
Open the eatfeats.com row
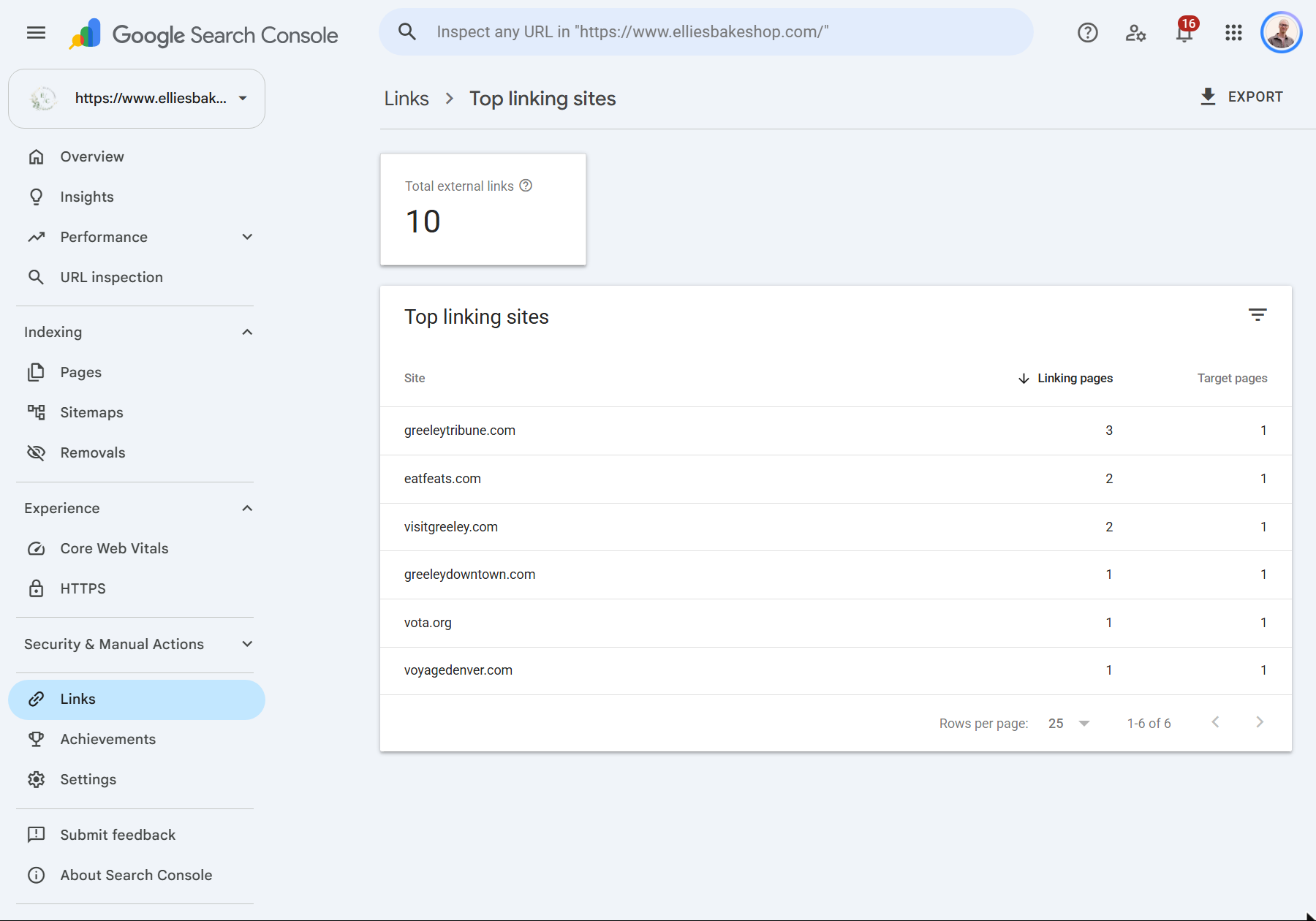pyautogui.click(x=836, y=479)
